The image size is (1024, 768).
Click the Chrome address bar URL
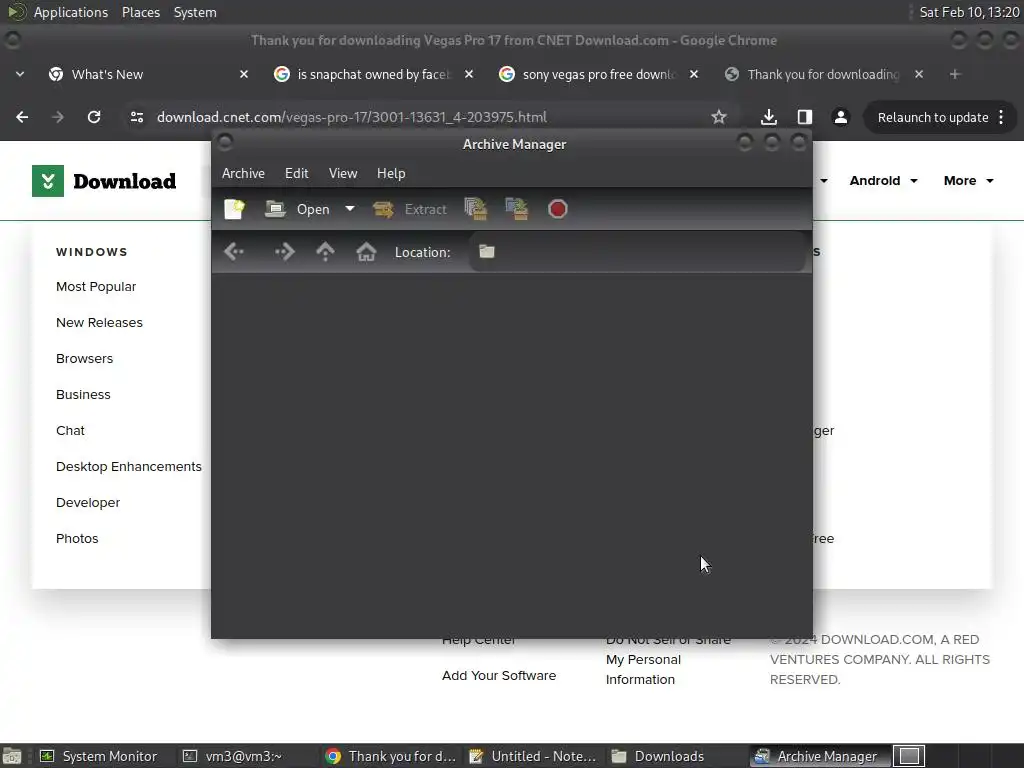351,117
